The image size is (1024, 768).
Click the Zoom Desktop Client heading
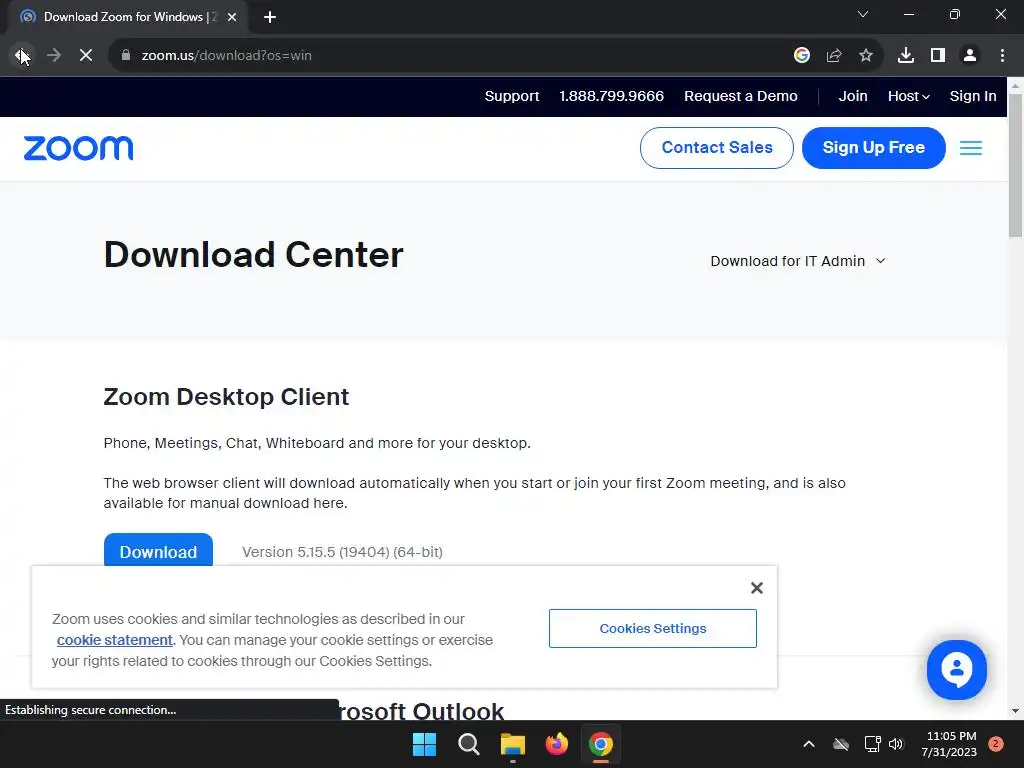(226, 396)
